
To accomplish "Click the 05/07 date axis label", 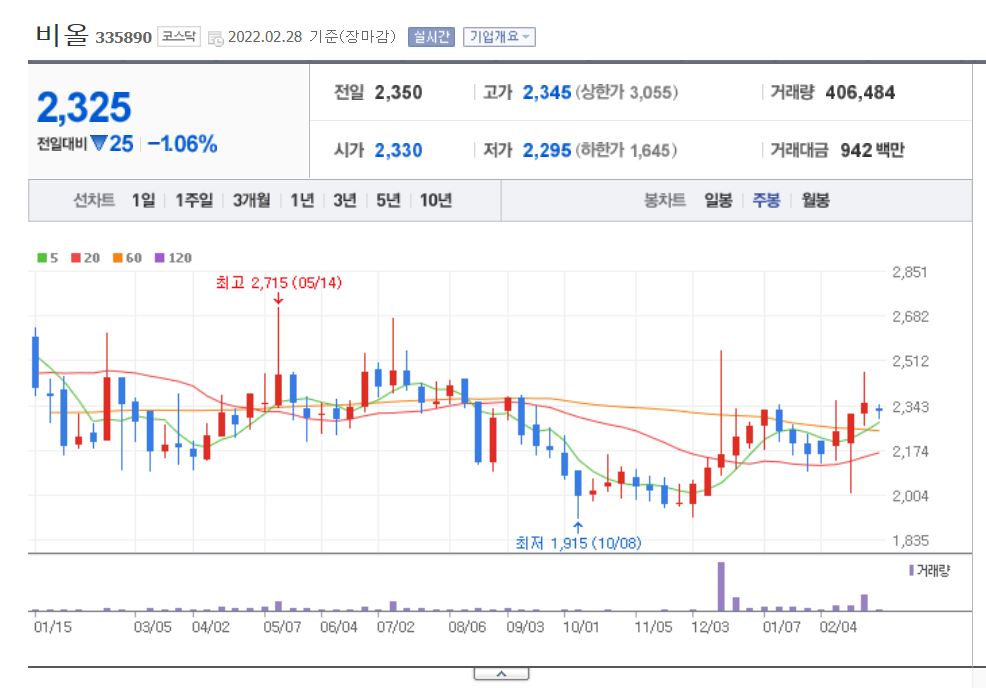I will pyautogui.click(x=282, y=627).
